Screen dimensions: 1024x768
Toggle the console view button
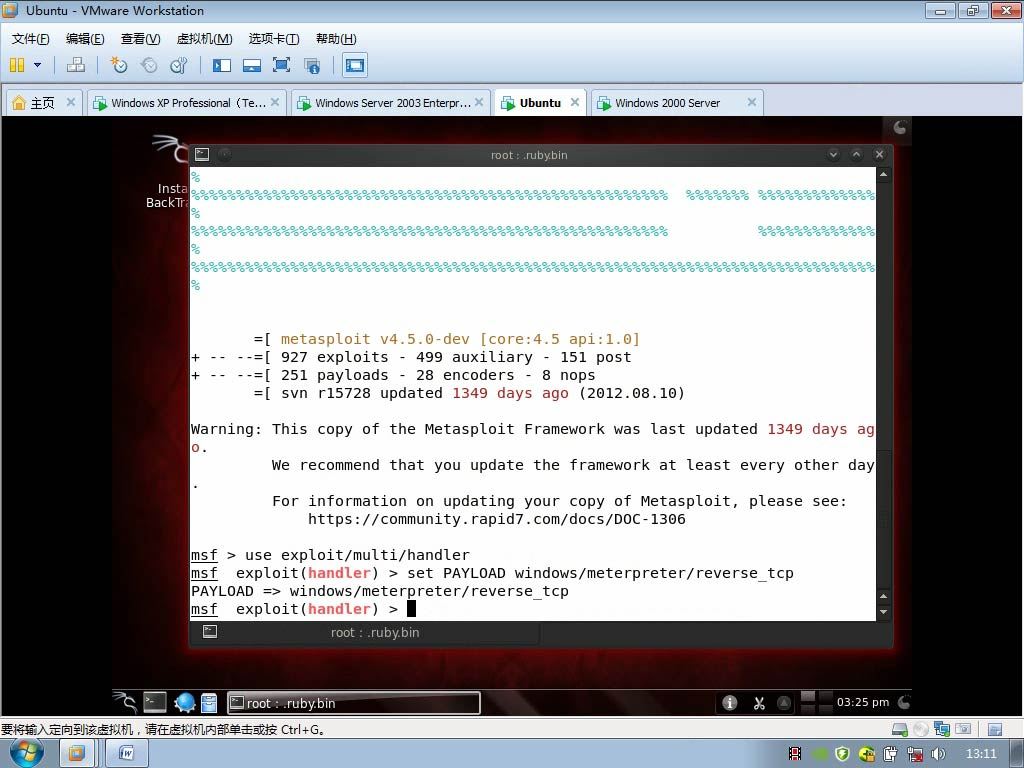click(355, 65)
